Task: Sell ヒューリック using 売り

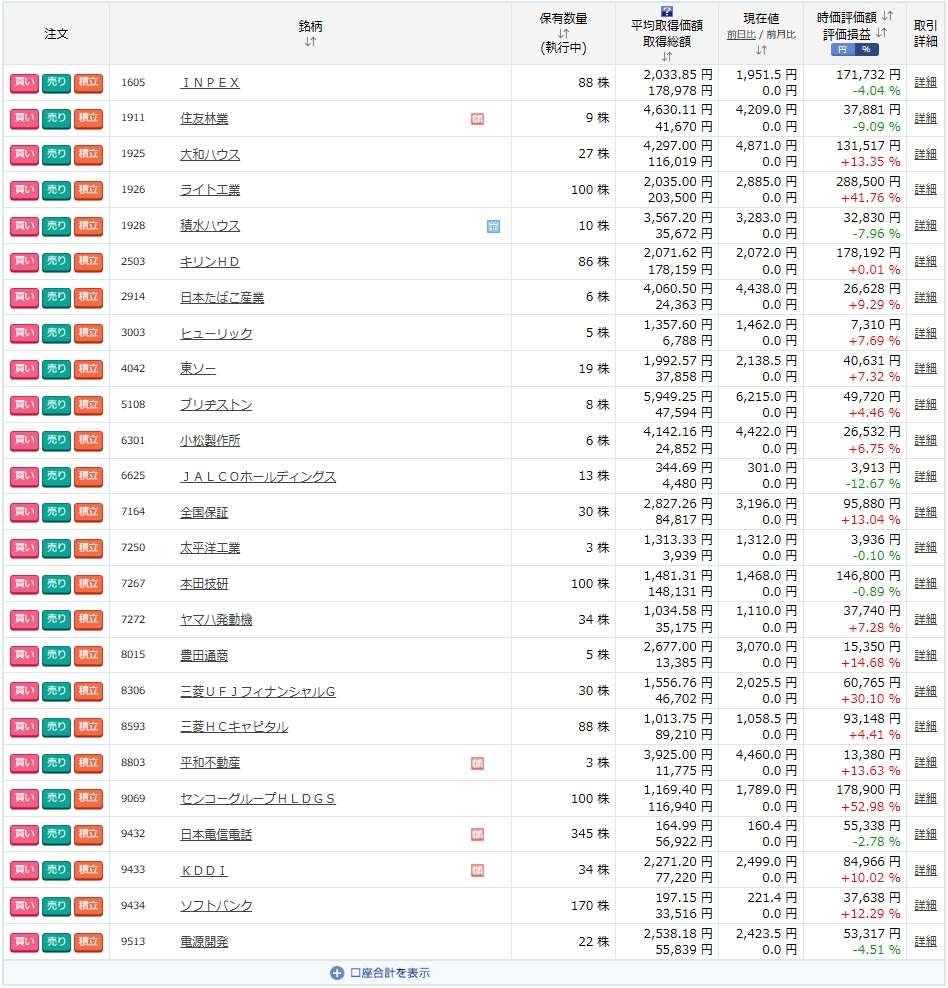Action: [x=56, y=333]
